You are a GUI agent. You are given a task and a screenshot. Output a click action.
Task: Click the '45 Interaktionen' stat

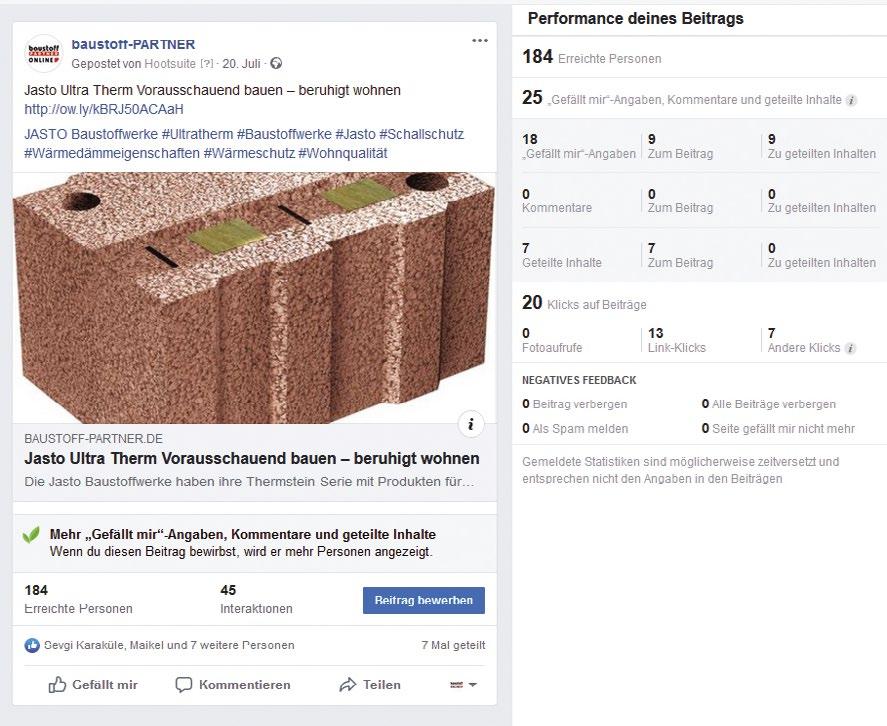pyautogui.click(x=256, y=600)
